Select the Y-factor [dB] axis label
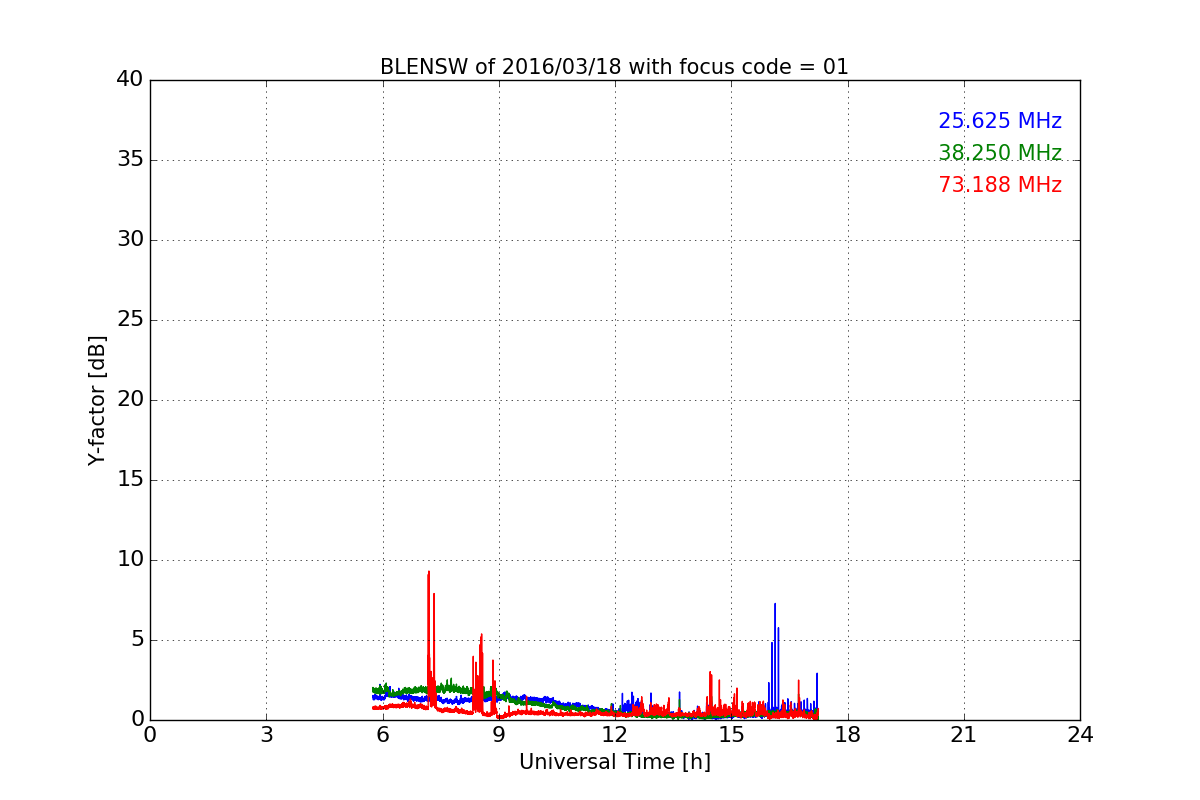The image size is (1200, 800). (97, 400)
